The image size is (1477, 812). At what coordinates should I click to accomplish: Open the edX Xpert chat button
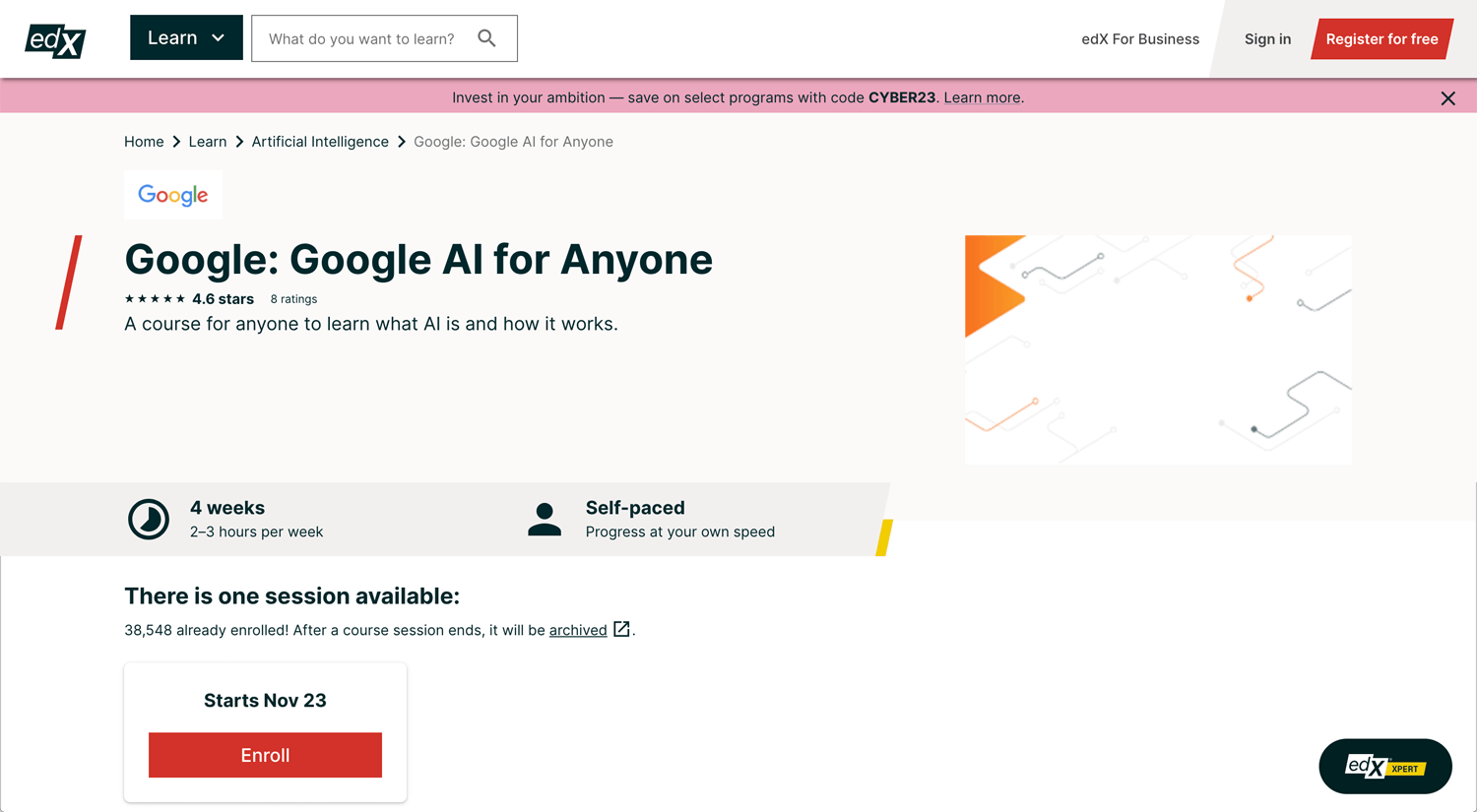tap(1385, 766)
